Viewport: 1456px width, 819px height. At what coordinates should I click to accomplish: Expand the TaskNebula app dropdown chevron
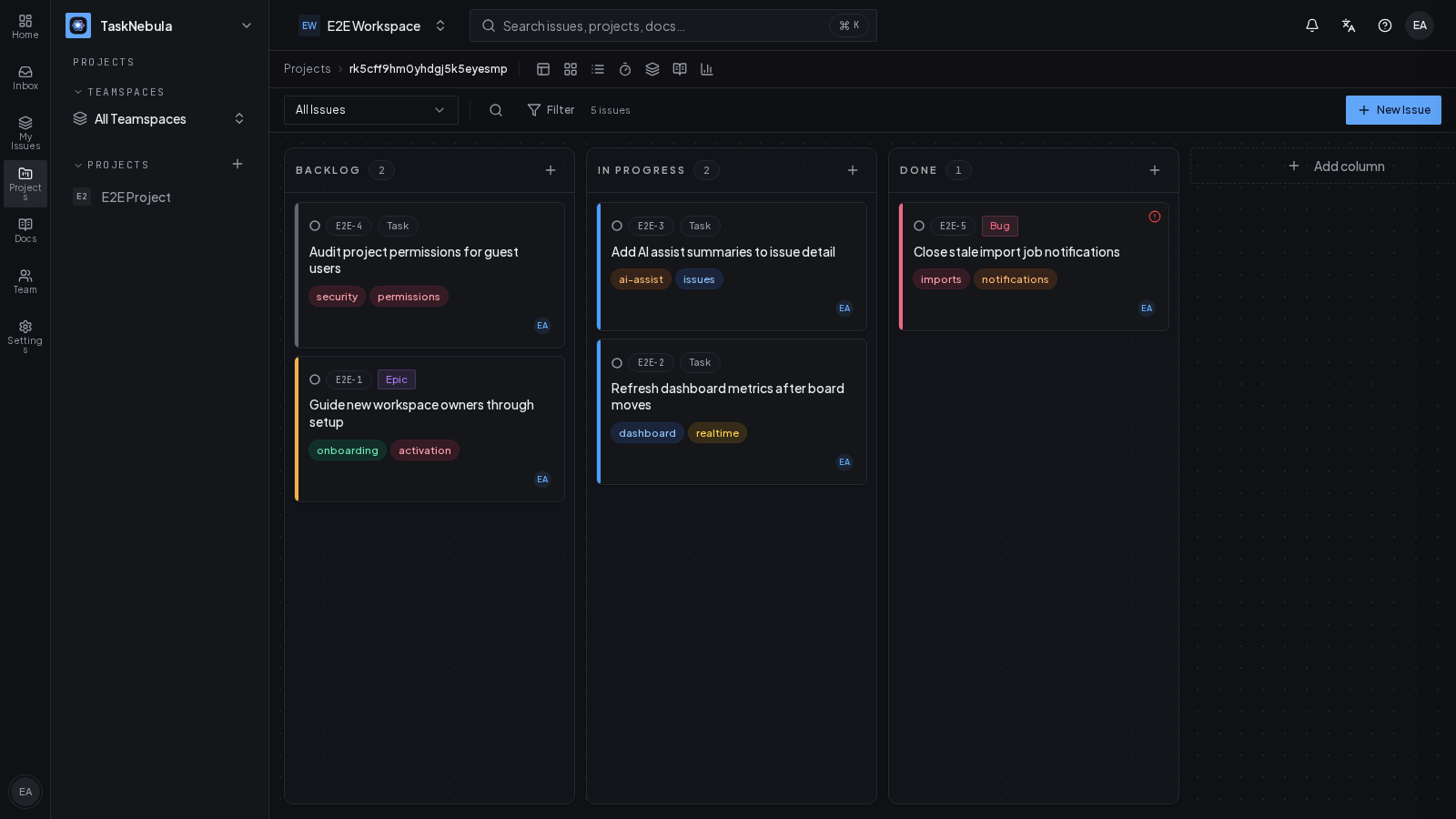(x=247, y=25)
